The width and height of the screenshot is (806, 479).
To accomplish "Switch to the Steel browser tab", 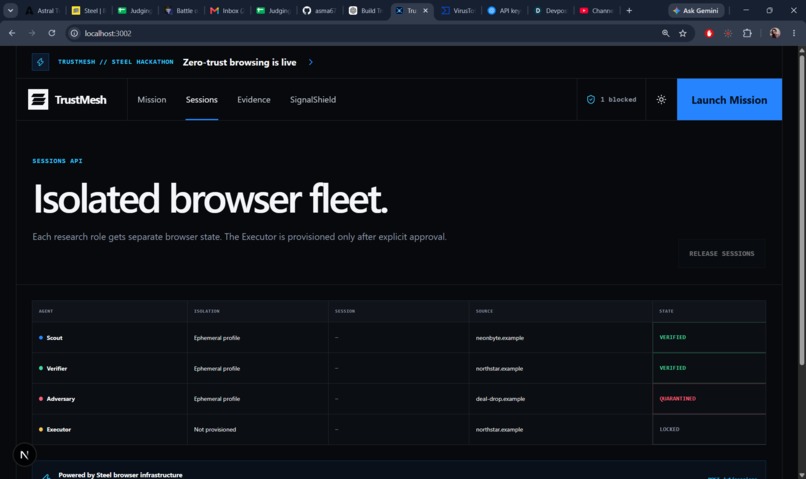I will pyautogui.click(x=89, y=10).
